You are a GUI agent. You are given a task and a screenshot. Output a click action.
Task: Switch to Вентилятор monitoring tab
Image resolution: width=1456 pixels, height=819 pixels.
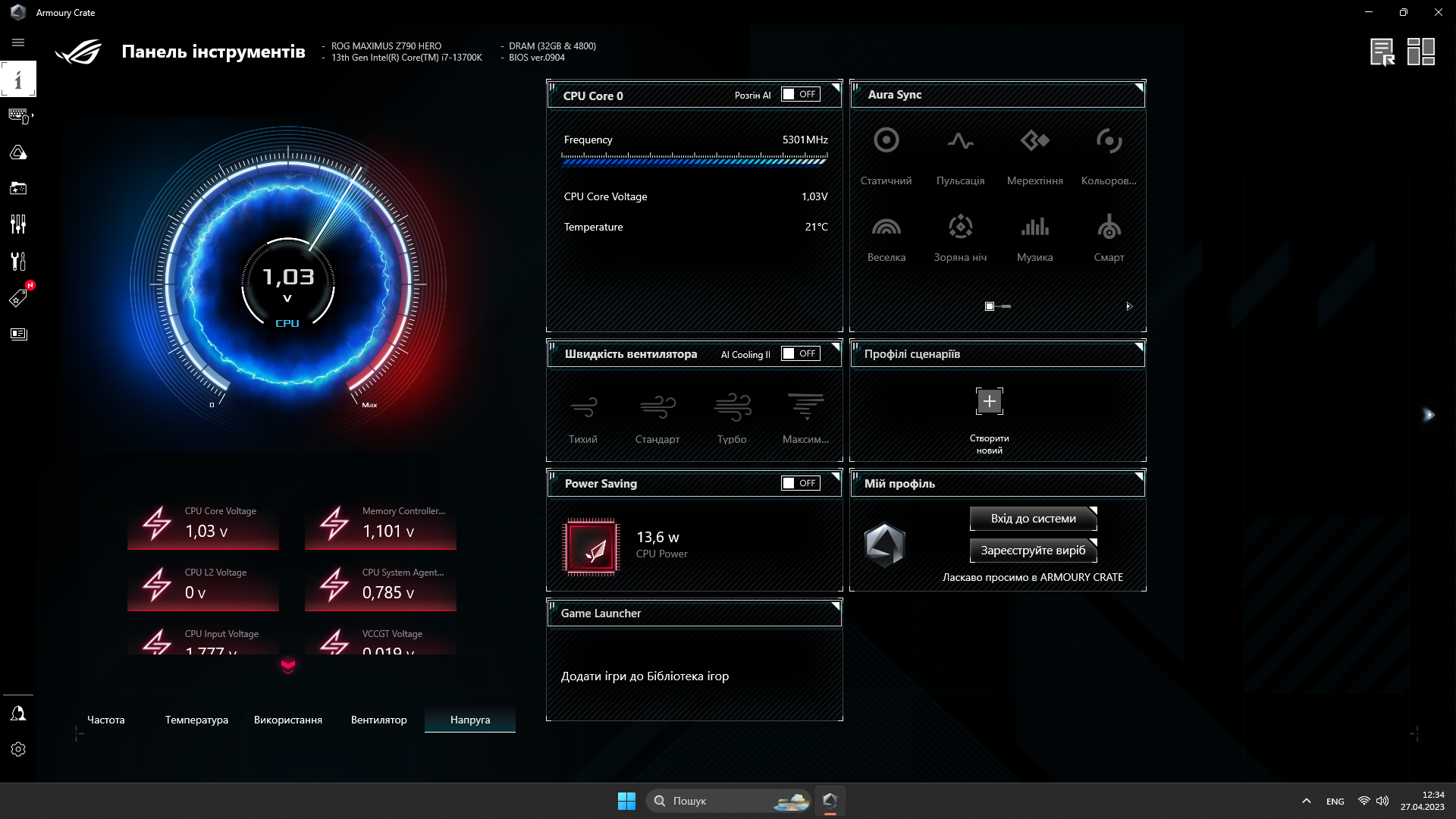[x=379, y=719]
